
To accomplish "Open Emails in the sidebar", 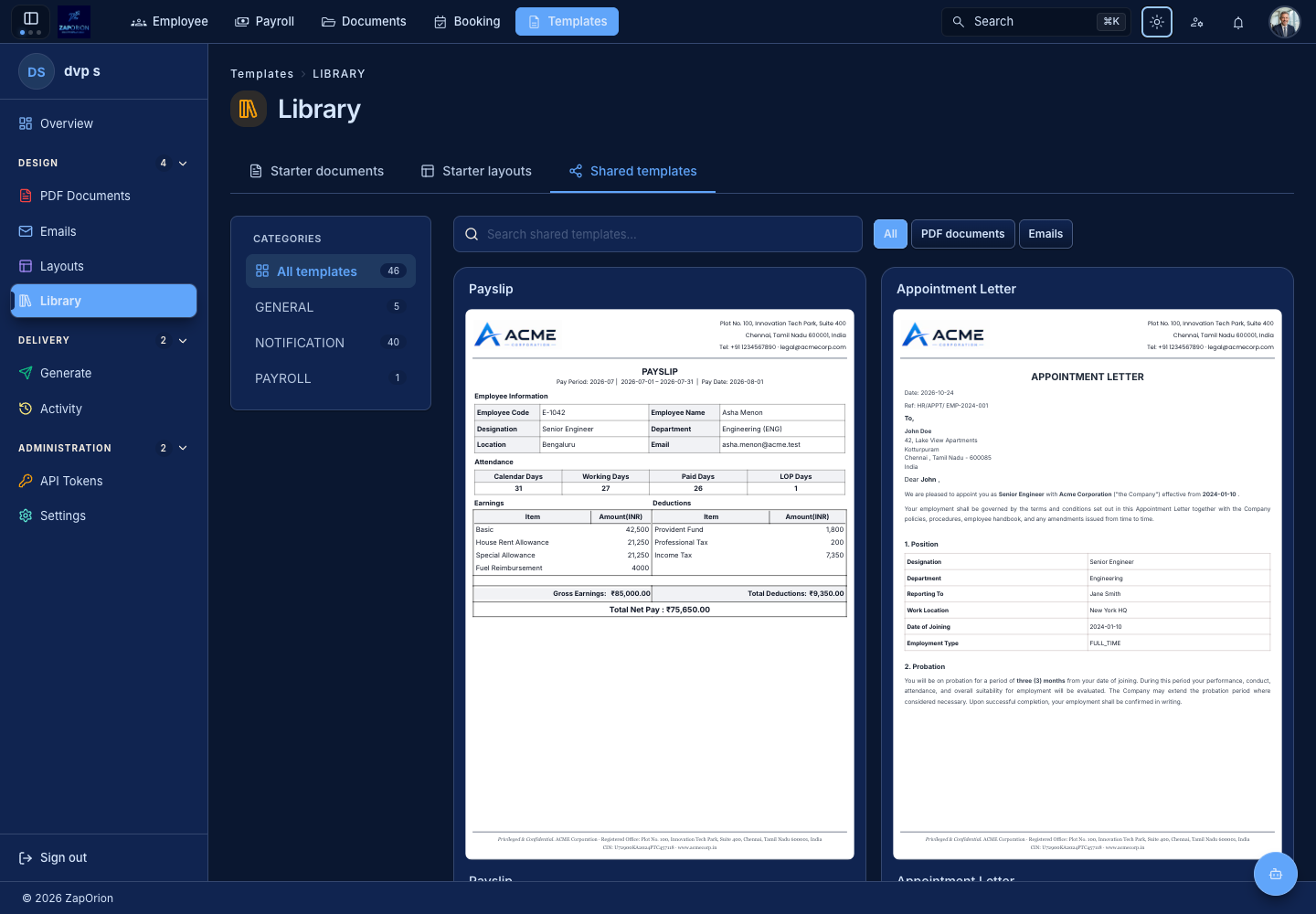I will point(103,231).
